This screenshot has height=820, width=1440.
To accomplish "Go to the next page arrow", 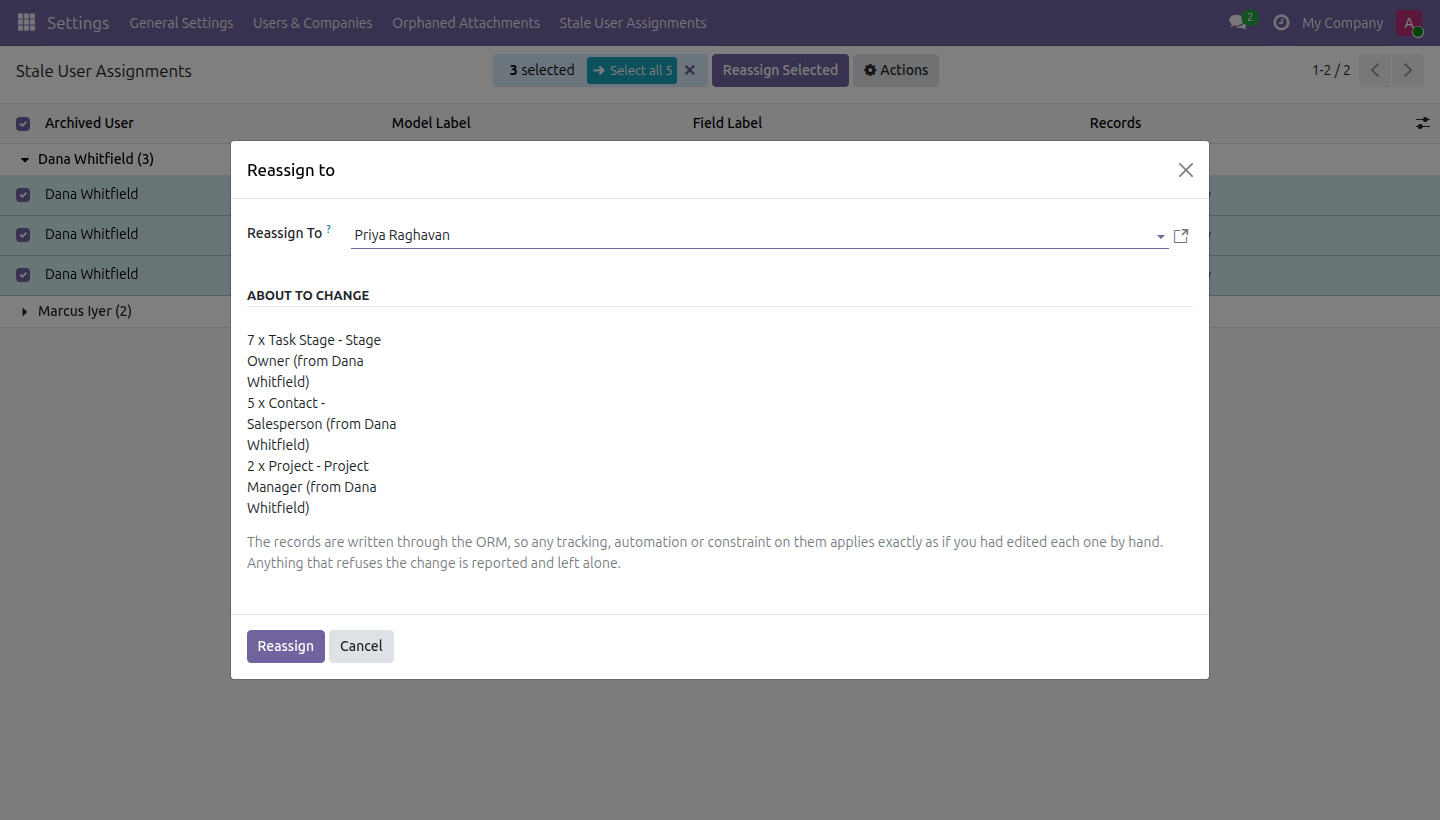I will click(x=1408, y=70).
